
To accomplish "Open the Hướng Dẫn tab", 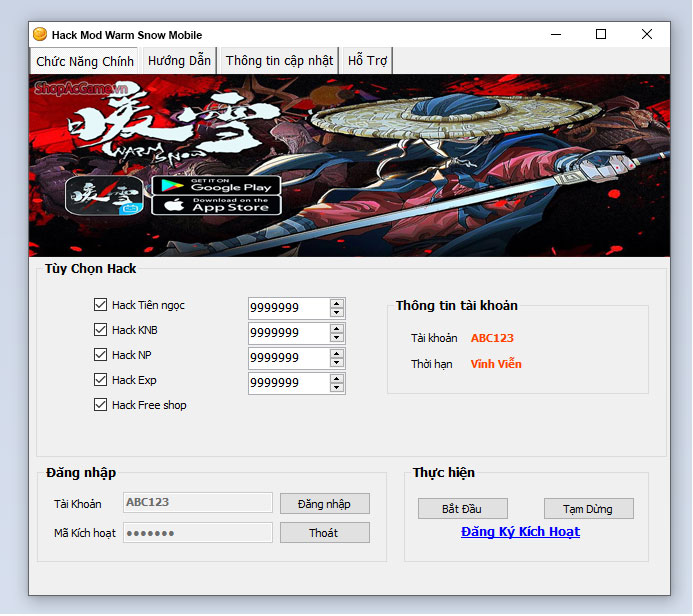I will 179,61.
